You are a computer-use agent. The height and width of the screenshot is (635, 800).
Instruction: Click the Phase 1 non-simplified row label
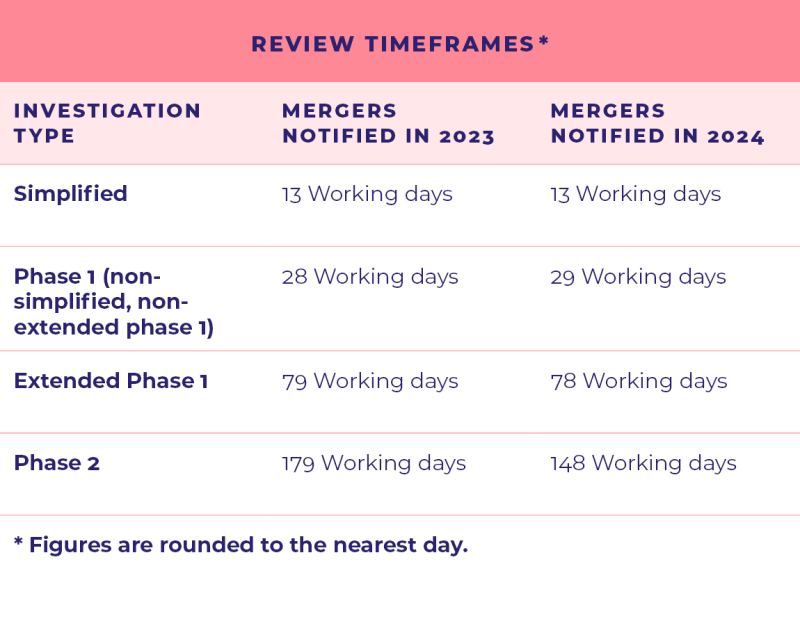click(113, 301)
